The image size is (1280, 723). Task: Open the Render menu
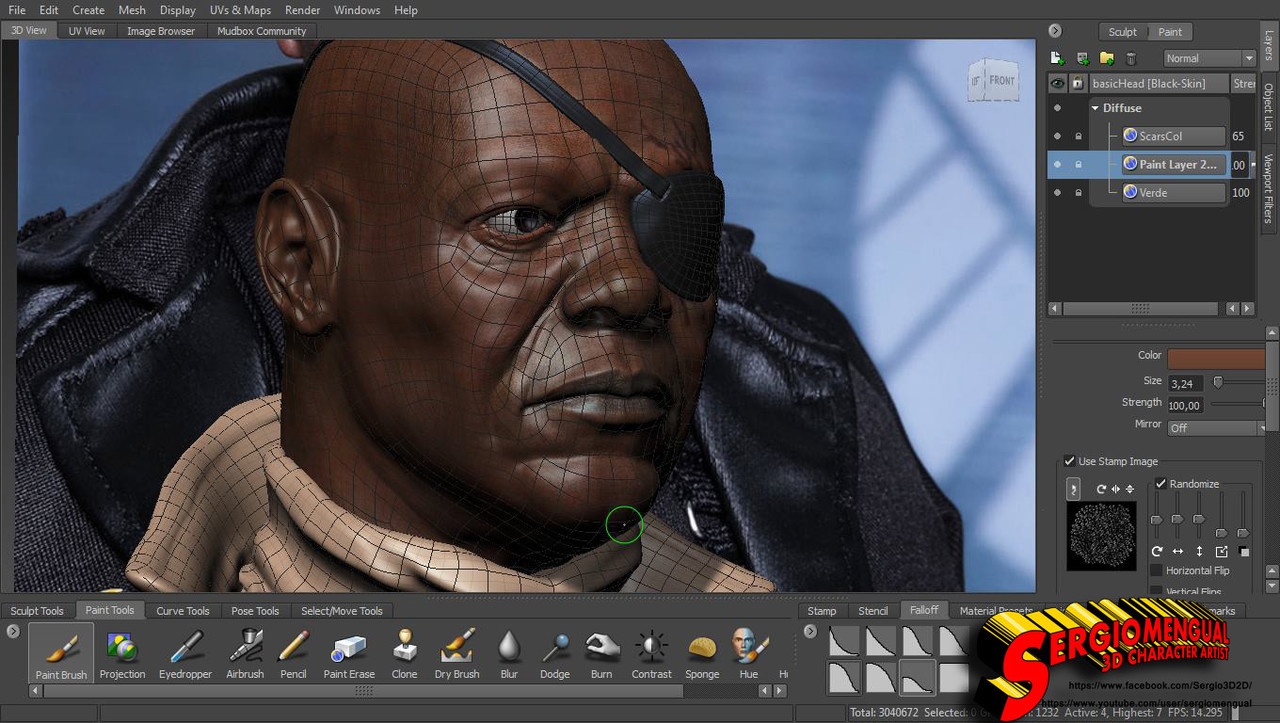click(303, 10)
